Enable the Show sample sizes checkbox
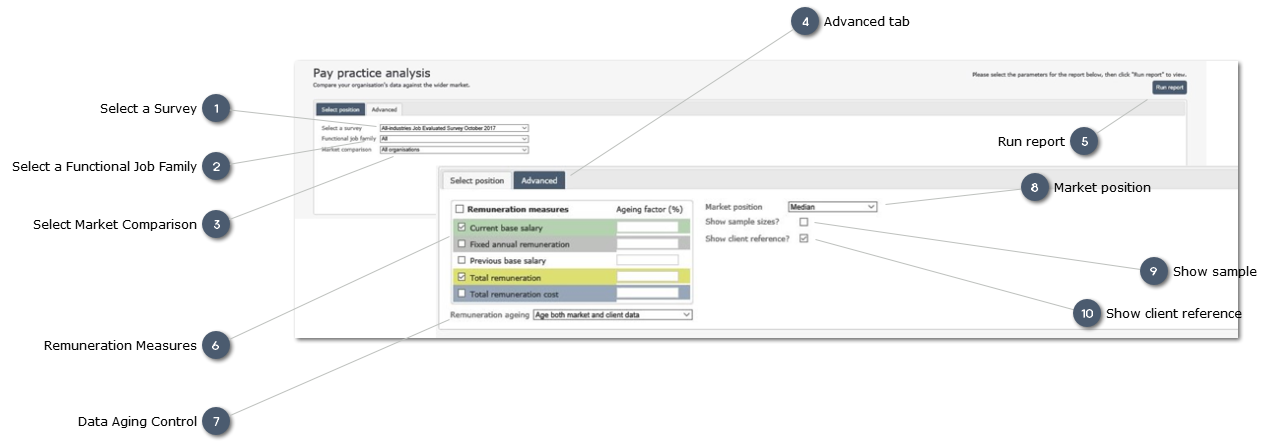 pos(803,222)
